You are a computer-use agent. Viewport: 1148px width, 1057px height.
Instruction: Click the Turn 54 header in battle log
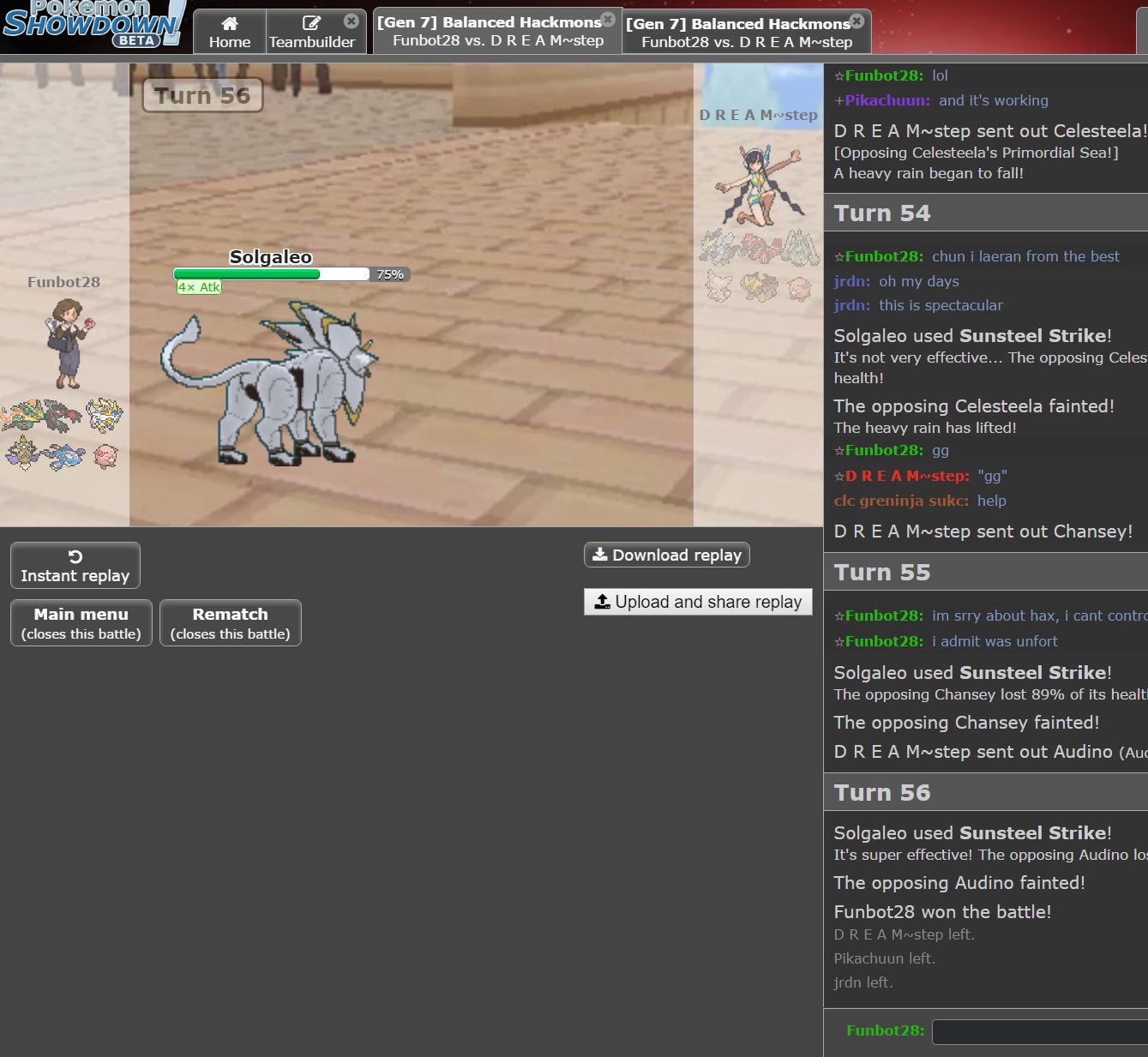[986, 213]
